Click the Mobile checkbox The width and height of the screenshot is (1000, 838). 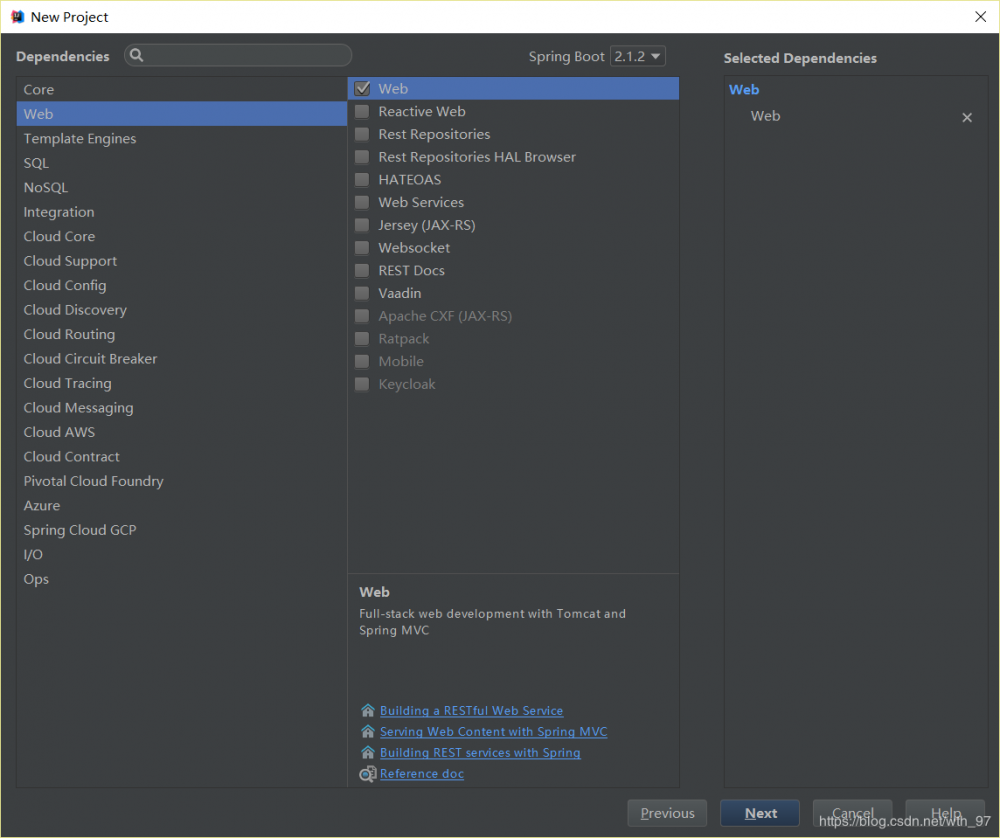click(x=362, y=362)
